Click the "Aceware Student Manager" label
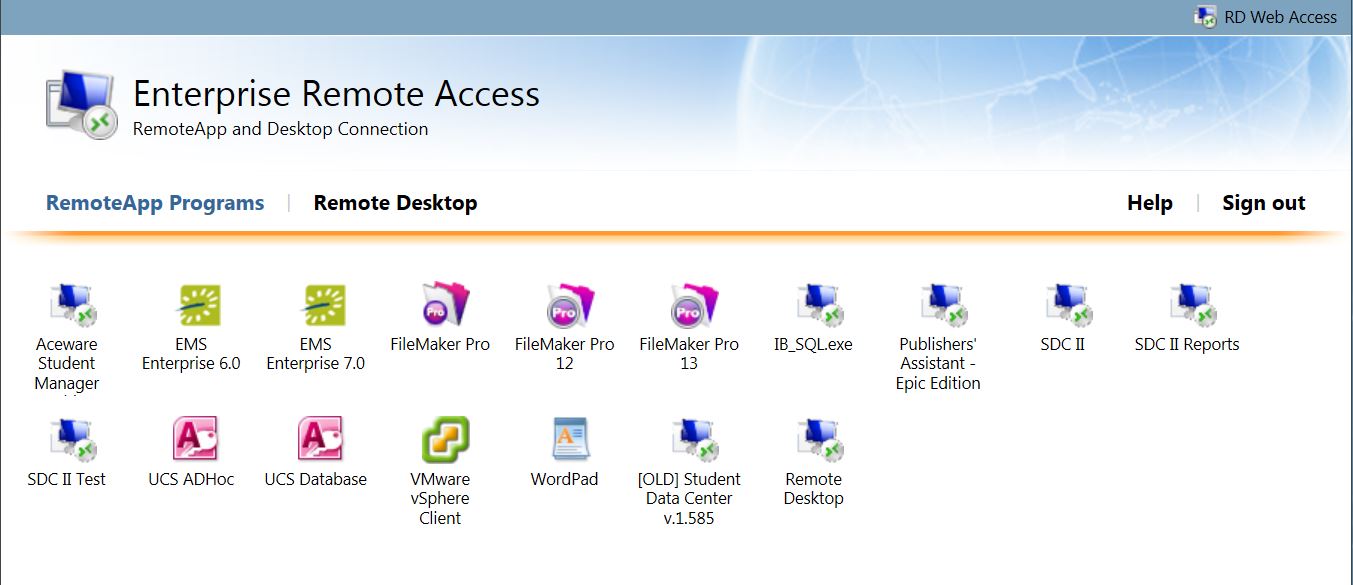The width and height of the screenshot is (1353, 585). click(67, 364)
